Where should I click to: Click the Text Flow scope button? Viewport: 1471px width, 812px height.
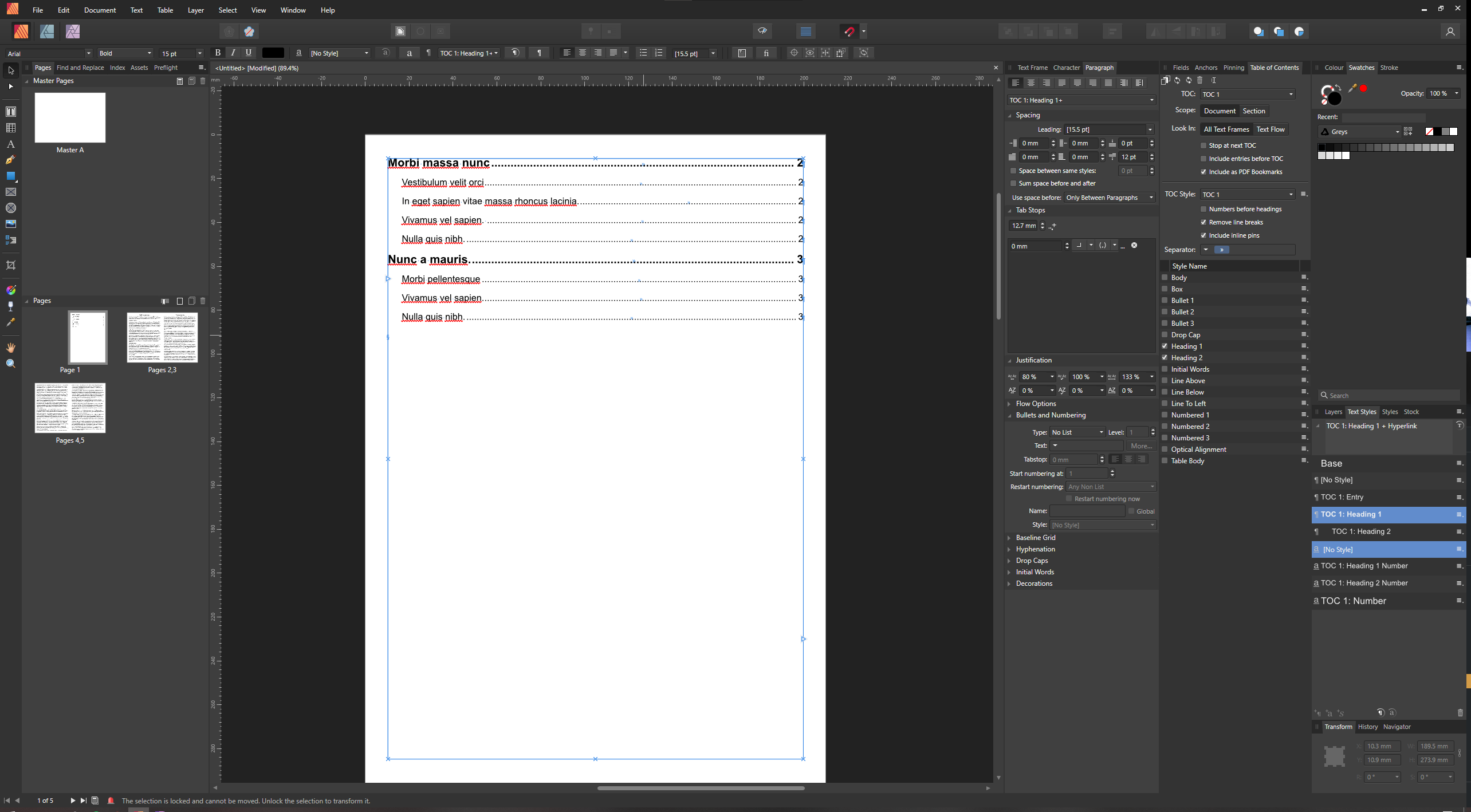(x=1270, y=129)
